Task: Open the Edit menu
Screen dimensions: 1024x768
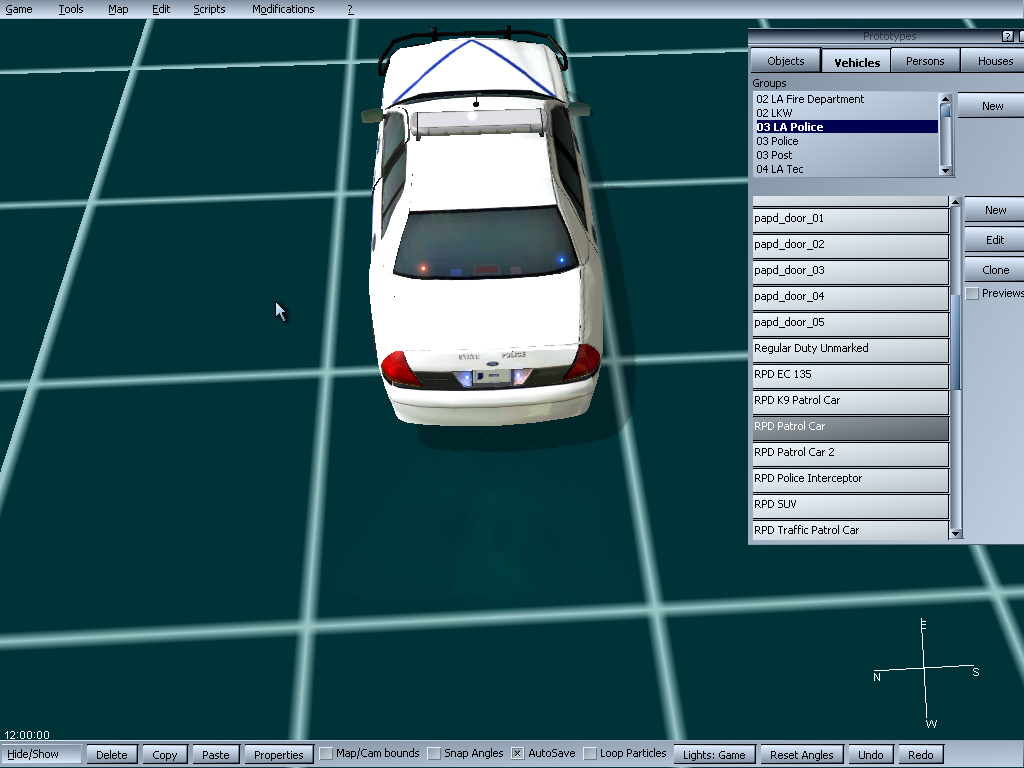Action: (161, 9)
